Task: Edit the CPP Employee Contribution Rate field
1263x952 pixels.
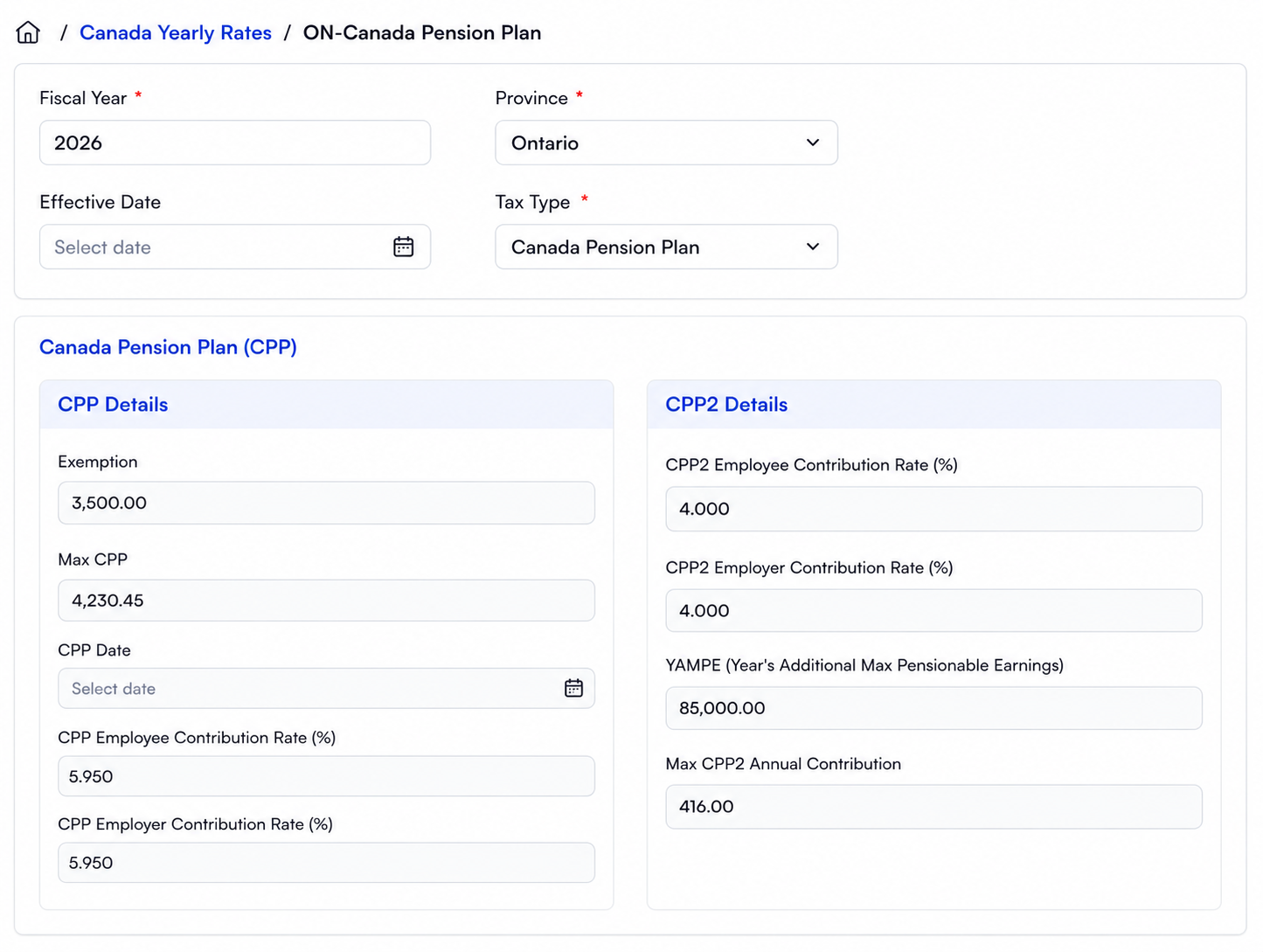Action: (x=326, y=776)
